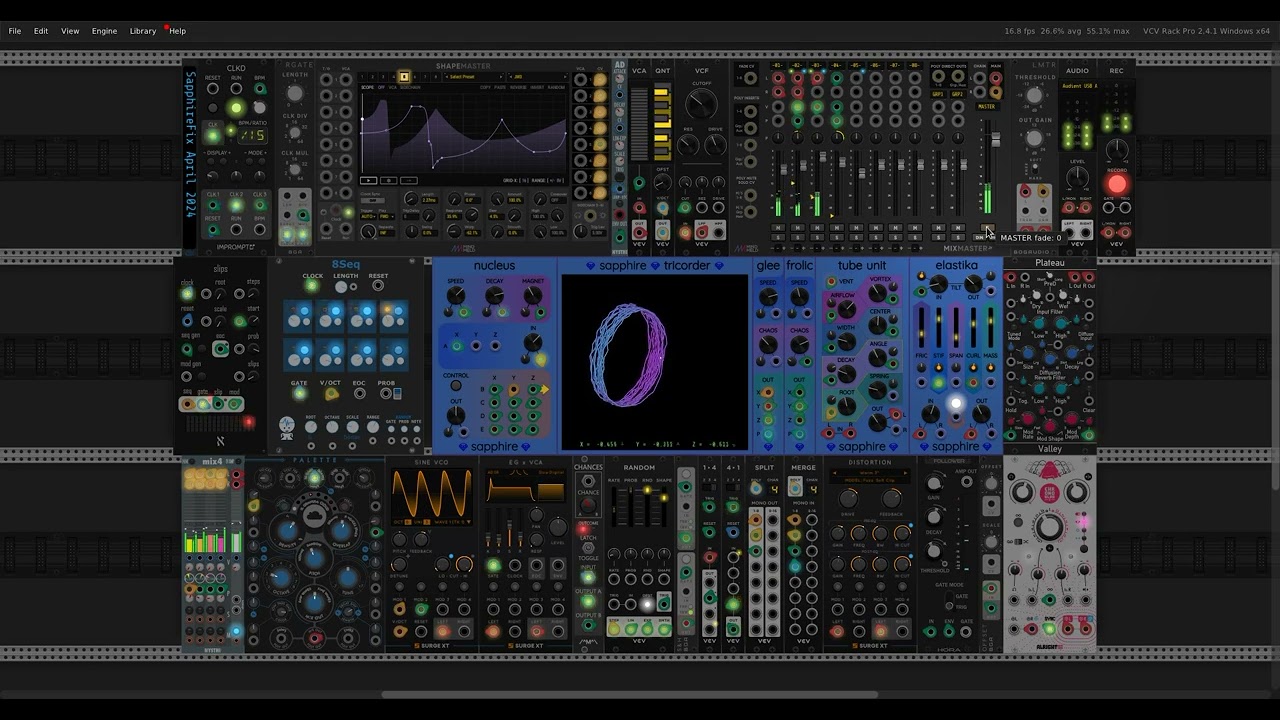Click the MASS slider on elastika
This screenshot has height=720, width=1280.
(990, 328)
